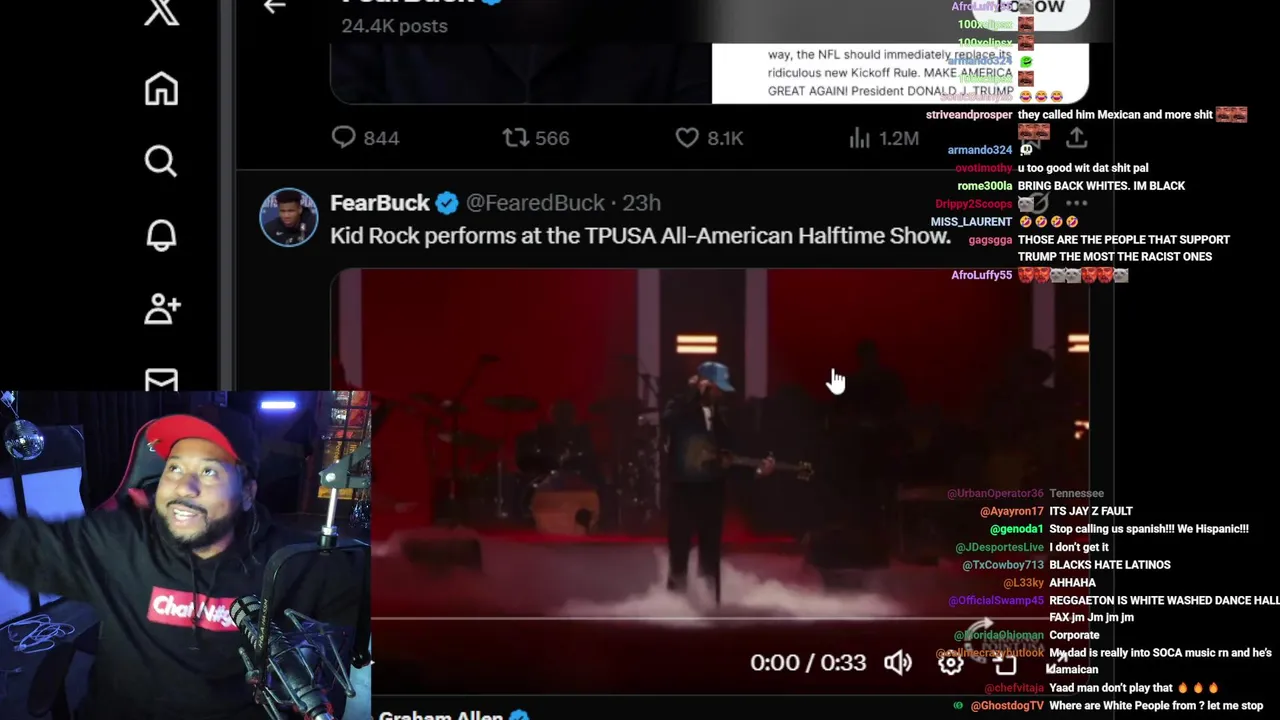Open the X logo home
Viewport: 1280px width, 720px height.
point(161,13)
